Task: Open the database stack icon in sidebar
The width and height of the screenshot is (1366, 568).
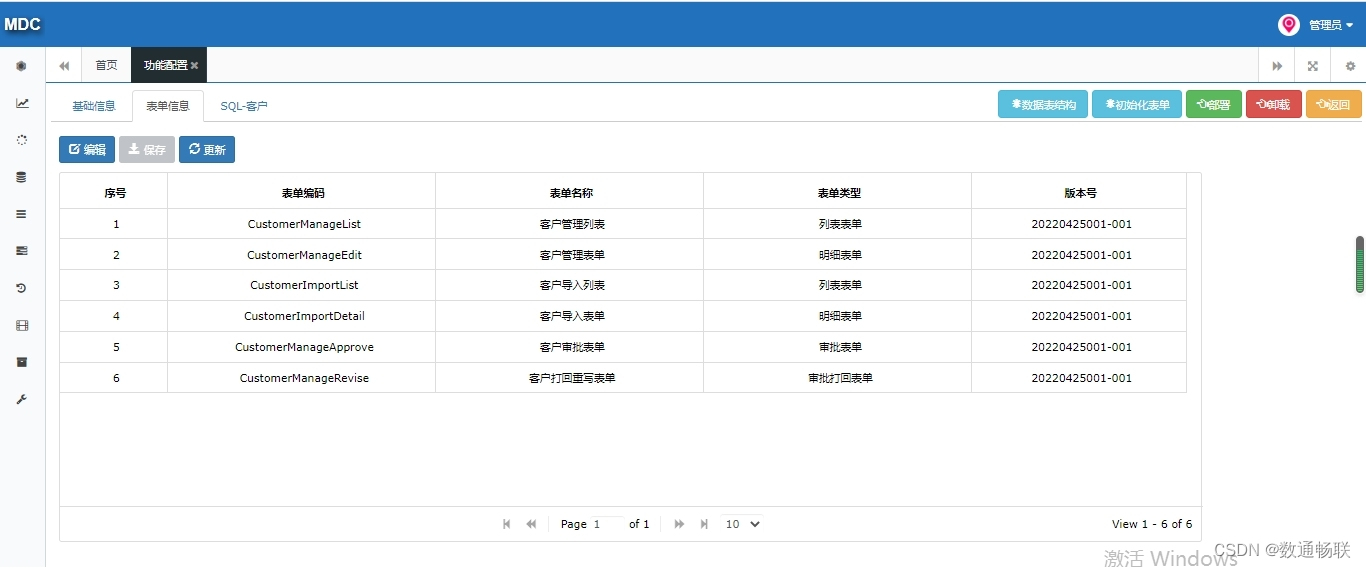Action: click(21, 177)
